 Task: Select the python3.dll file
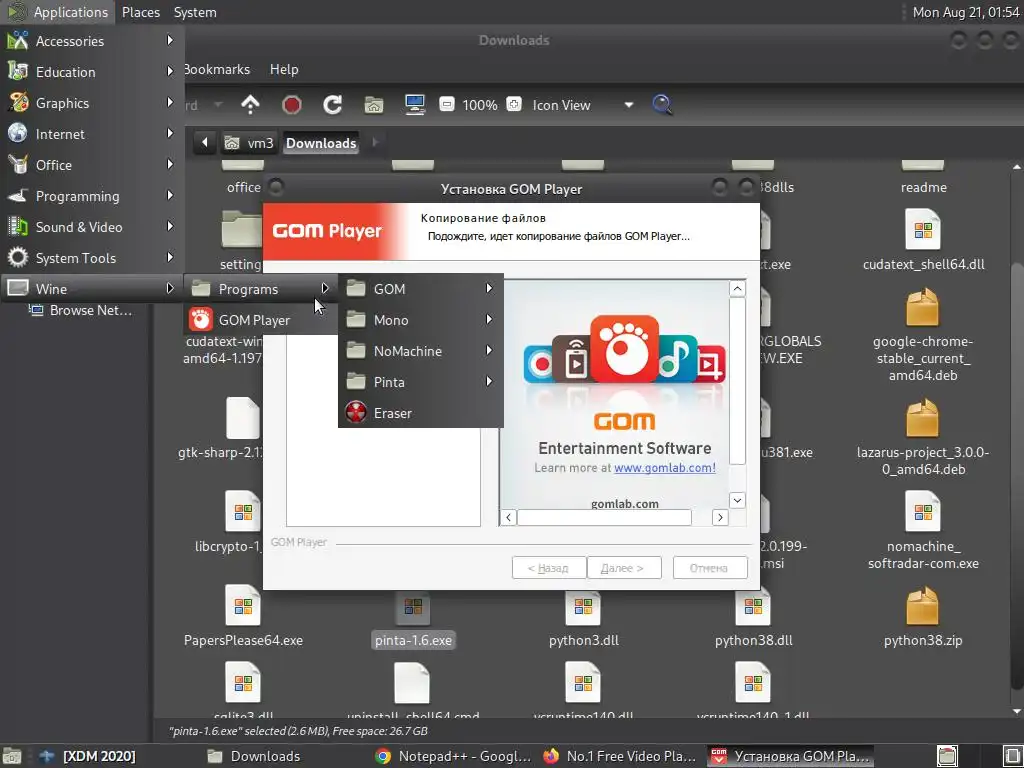click(x=583, y=618)
